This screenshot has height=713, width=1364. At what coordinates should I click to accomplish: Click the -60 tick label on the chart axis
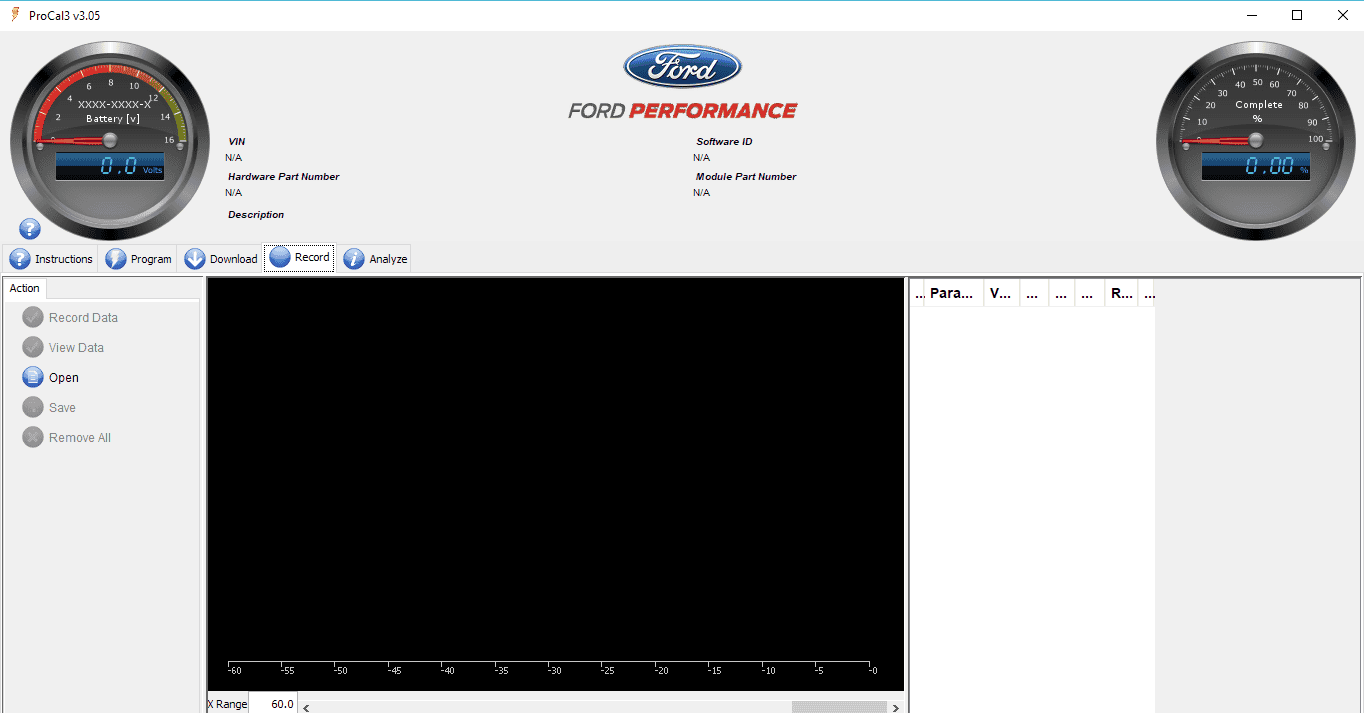click(x=234, y=671)
